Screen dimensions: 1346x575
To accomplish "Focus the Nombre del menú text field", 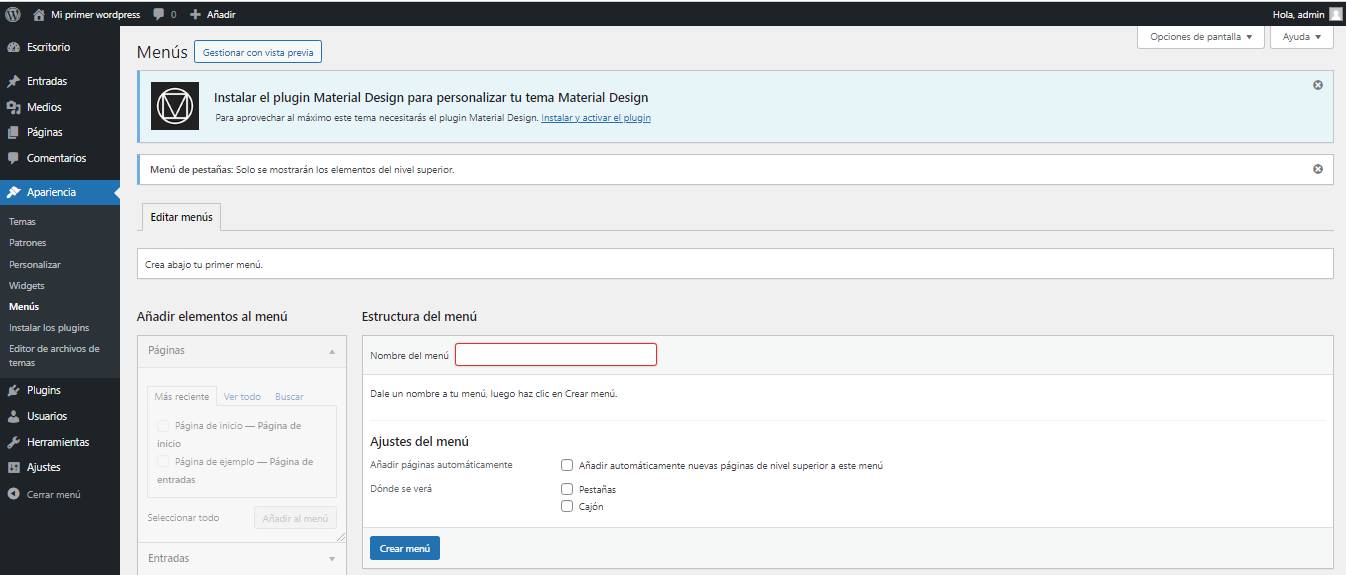I will click(x=555, y=355).
